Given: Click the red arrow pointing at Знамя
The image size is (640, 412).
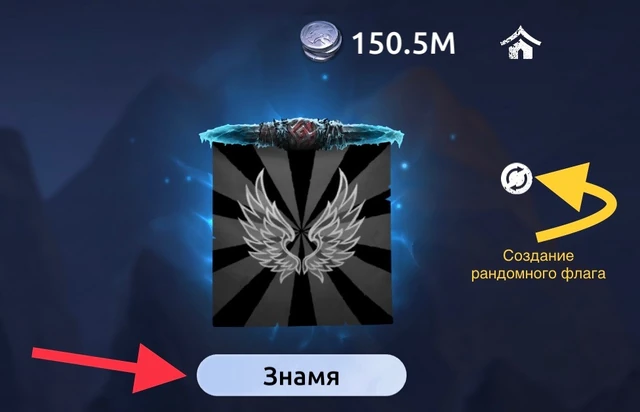Looking at the screenshot, I should click(x=110, y=368).
